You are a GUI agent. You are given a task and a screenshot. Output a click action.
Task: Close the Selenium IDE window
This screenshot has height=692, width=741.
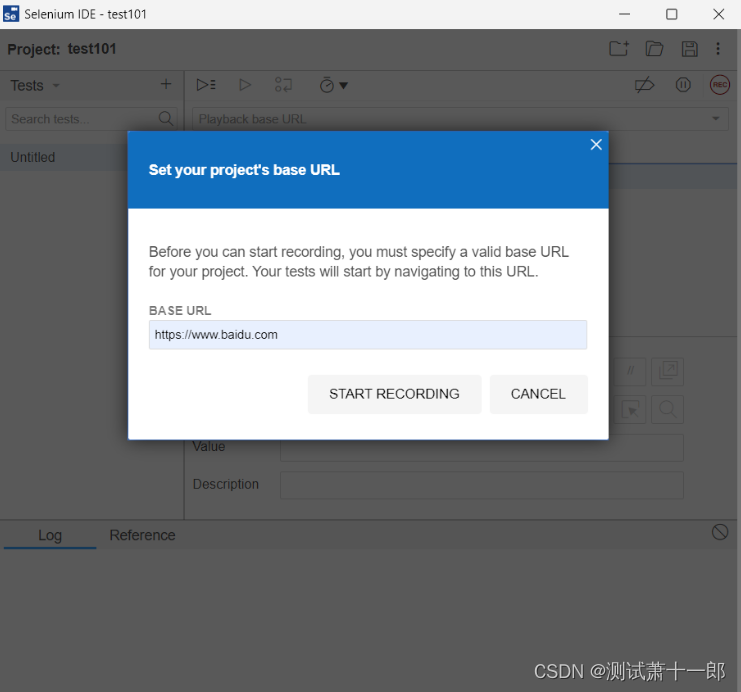[718, 14]
